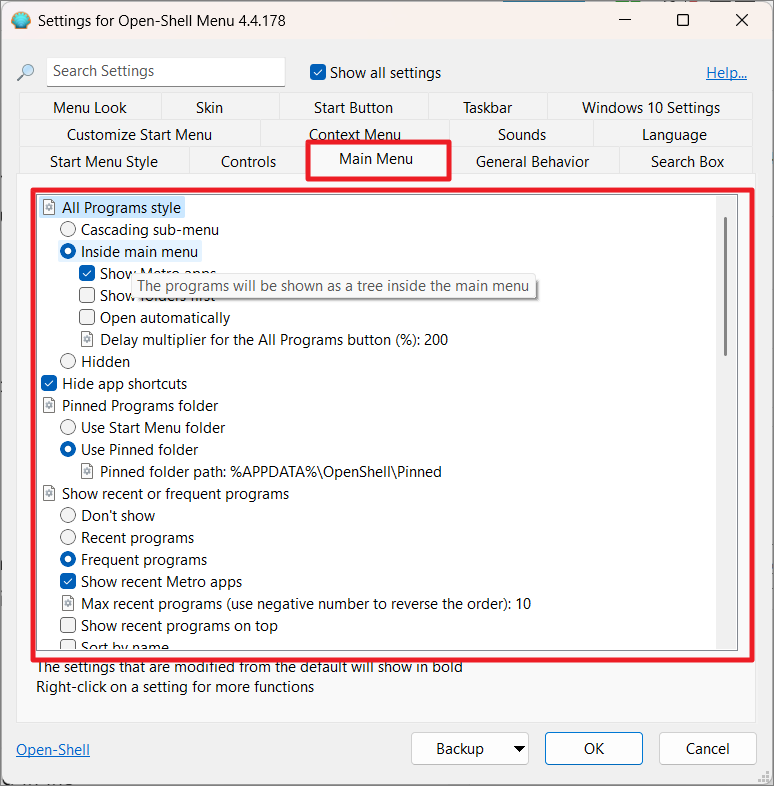Open the Customize Start Menu tab

pyautogui.click(x=139, y=134)
